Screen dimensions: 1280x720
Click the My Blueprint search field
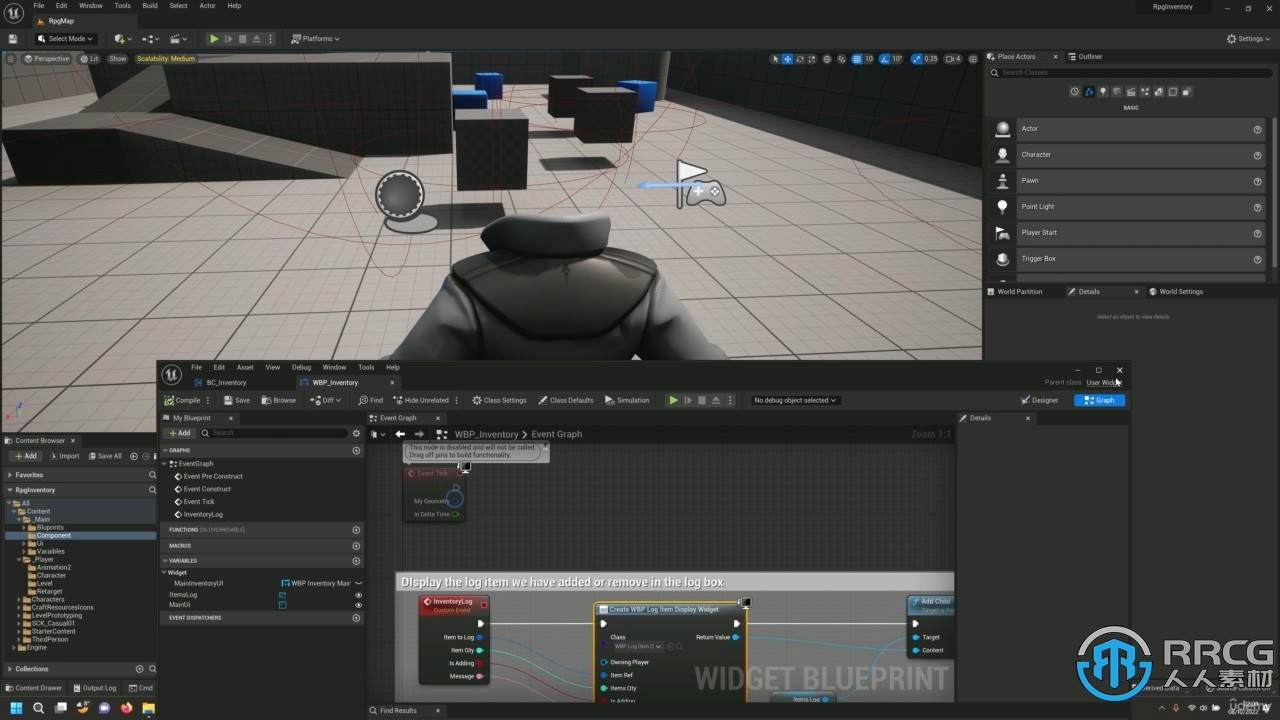coord(273,433)
